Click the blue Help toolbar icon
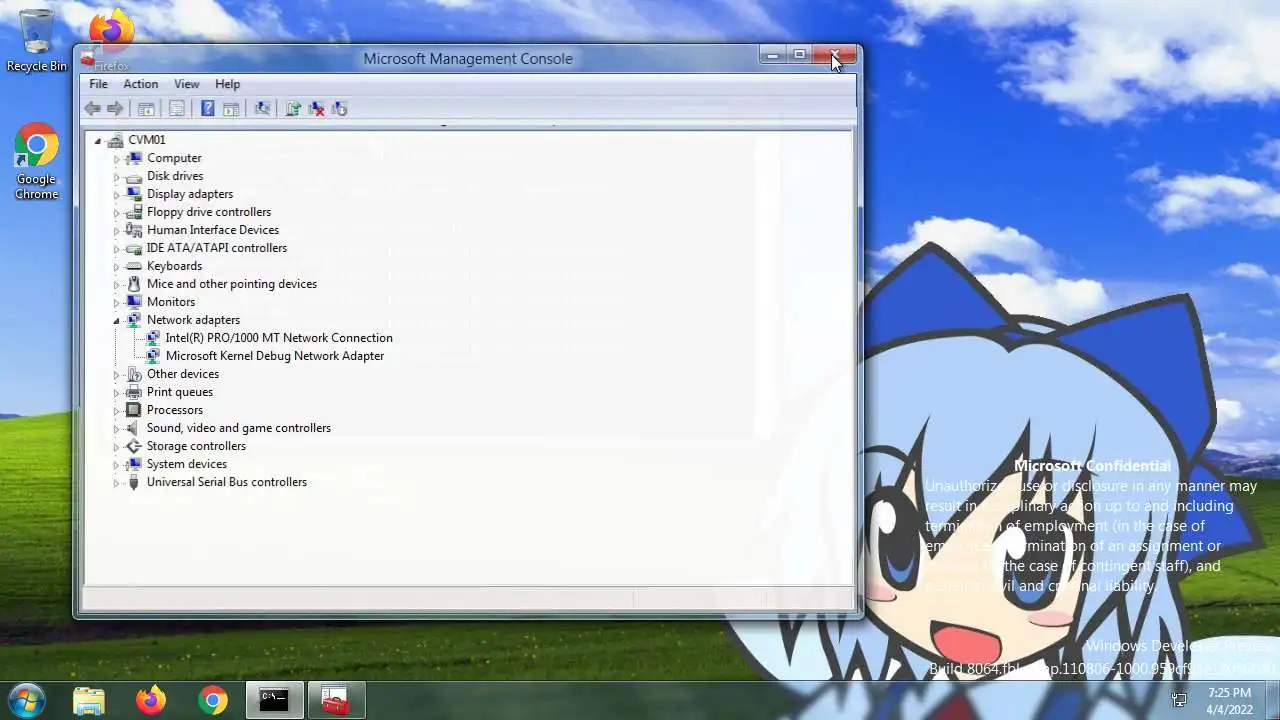 coord(208,109)
